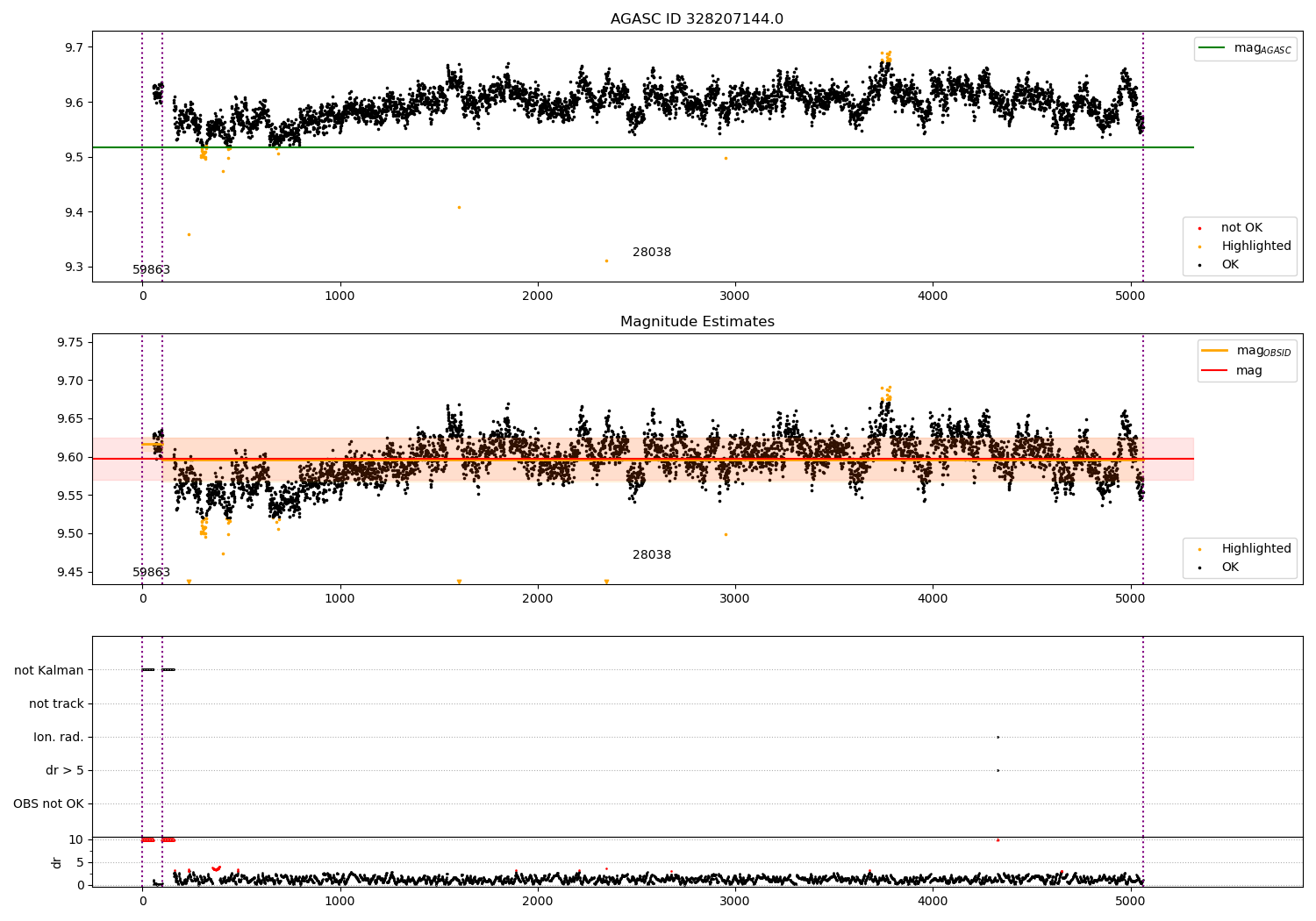1316x921 pixels.
Task: Click the lowest orange outlier near 9.31 in top plot
Action: click(x=606, y=261)
